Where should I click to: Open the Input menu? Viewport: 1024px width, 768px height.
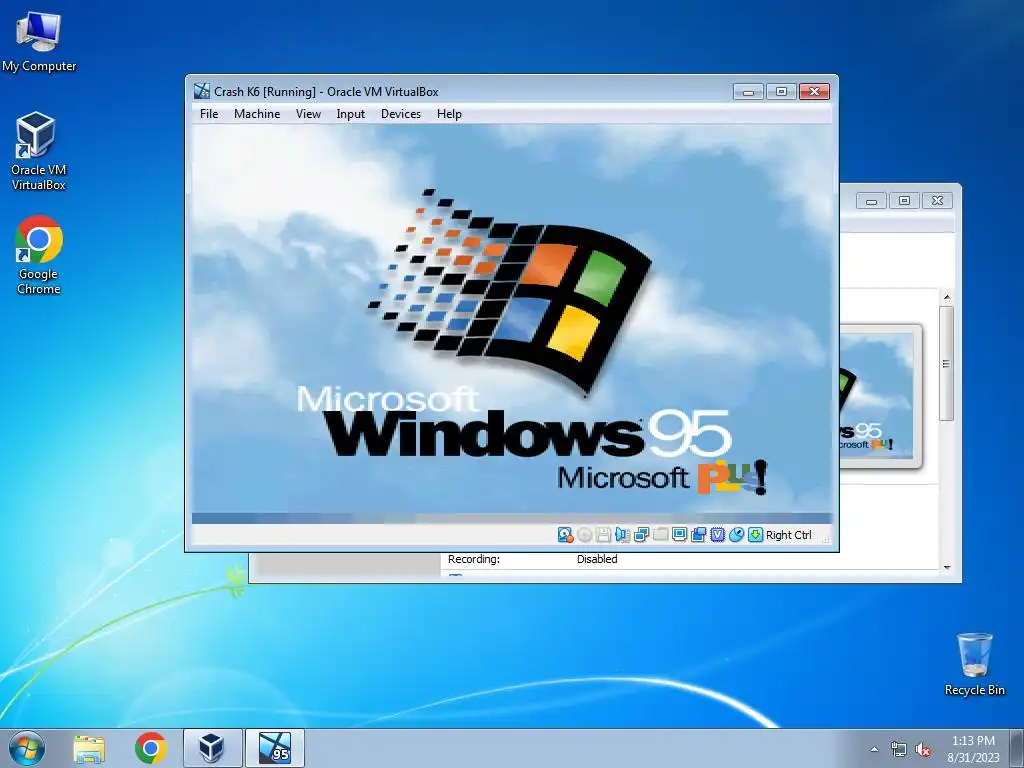[351, 114]
